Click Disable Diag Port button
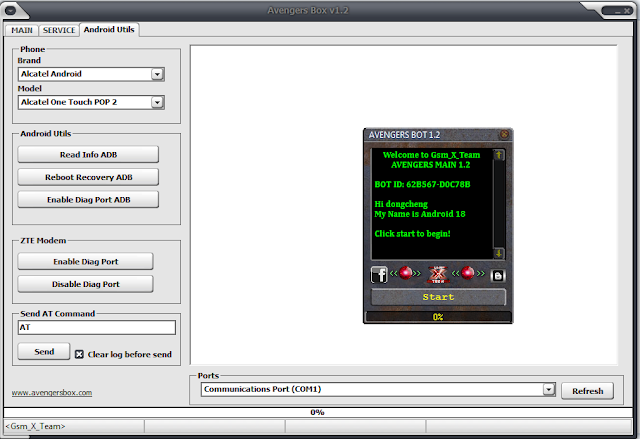This screenshot has width=640, height=439. 85,284
